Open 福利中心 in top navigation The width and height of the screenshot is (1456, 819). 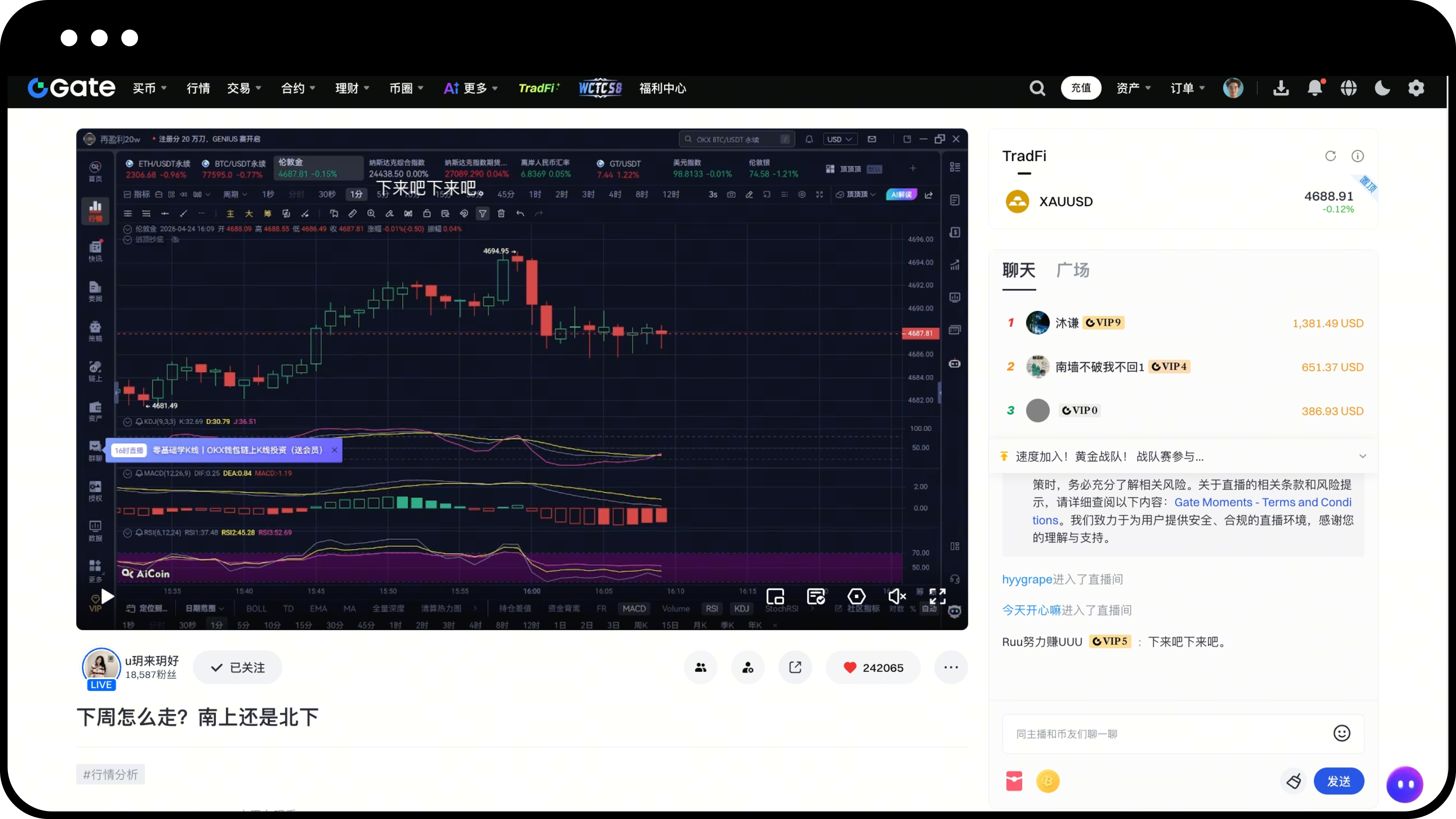pyautogui.click(x=662, y=88)
